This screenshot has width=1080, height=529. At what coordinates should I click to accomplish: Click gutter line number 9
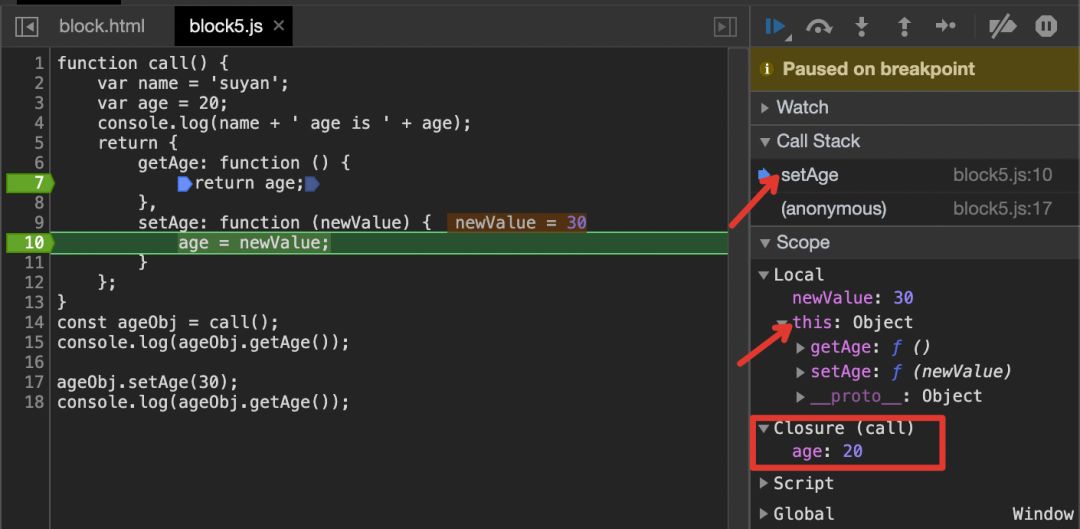pyautogui.click(x=37, y=222)
